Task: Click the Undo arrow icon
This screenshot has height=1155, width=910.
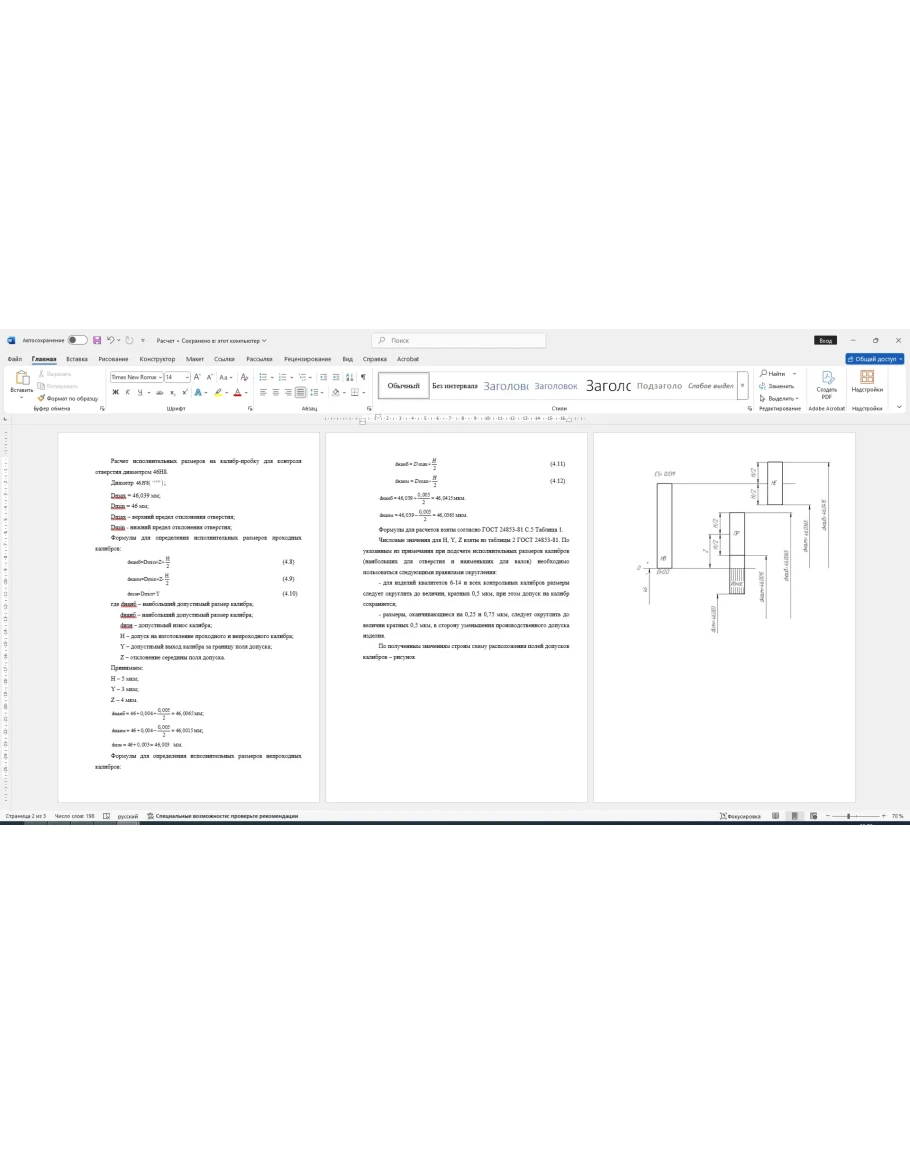Action: [112, 340]
